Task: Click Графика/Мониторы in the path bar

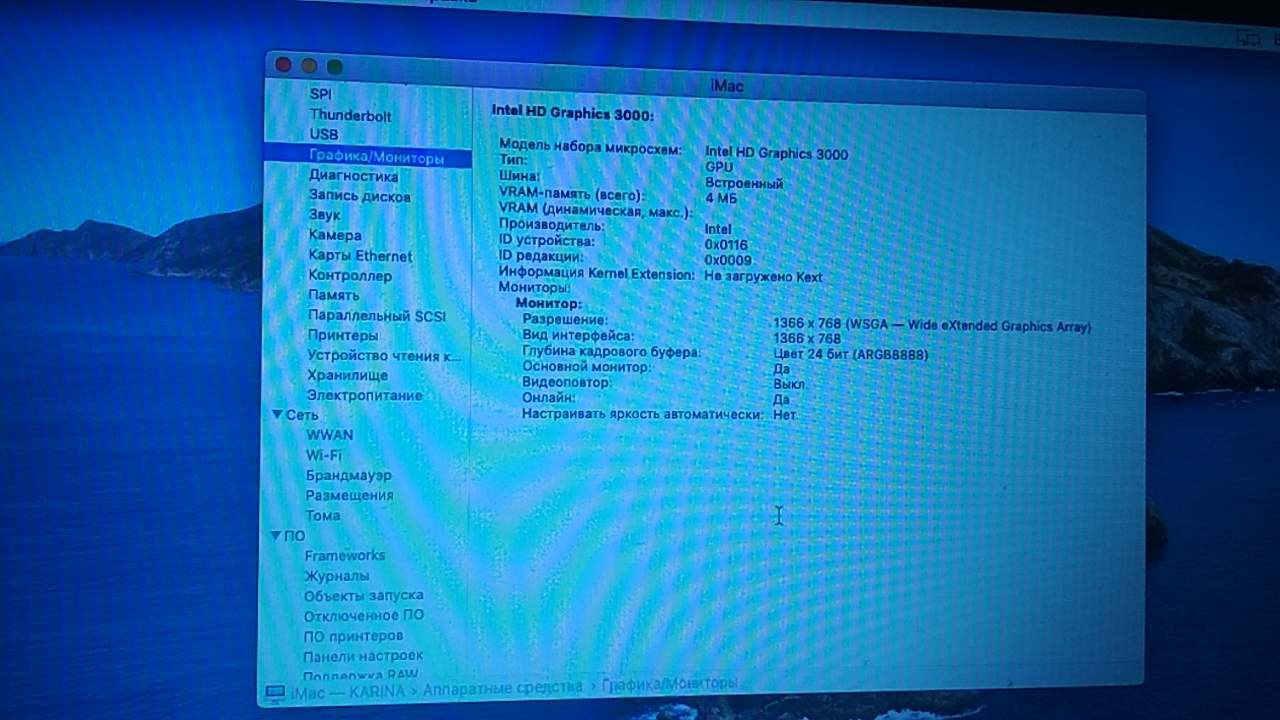Action: coord(669,683)
